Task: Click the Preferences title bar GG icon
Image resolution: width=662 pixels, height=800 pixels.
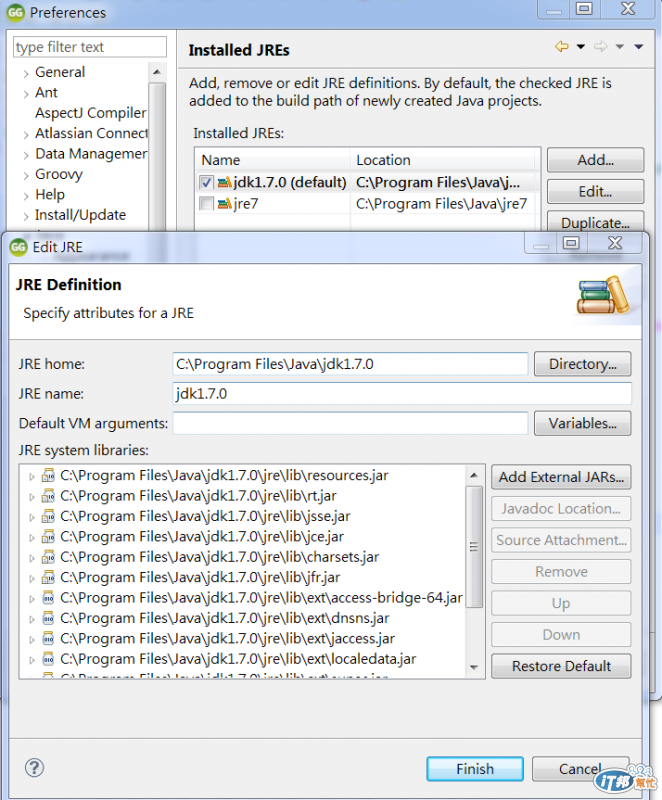Action: tap(15, 12)
